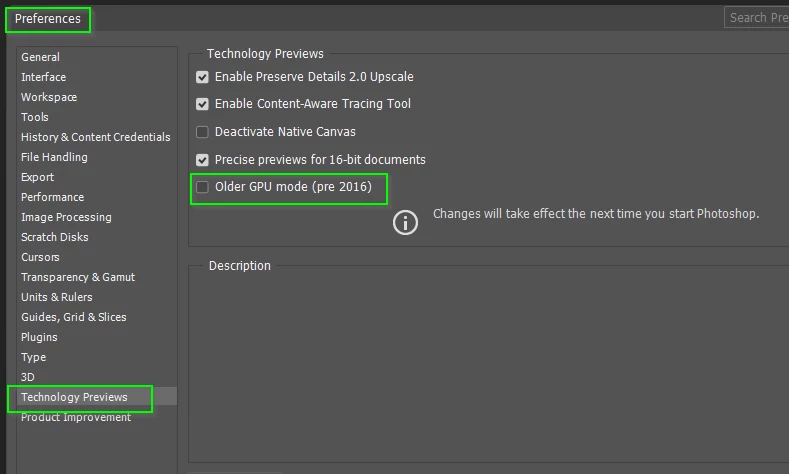The height and width of the screenshot is (474, 789).
Task: Open History & Content Credentials preferences
Action: 96,137
